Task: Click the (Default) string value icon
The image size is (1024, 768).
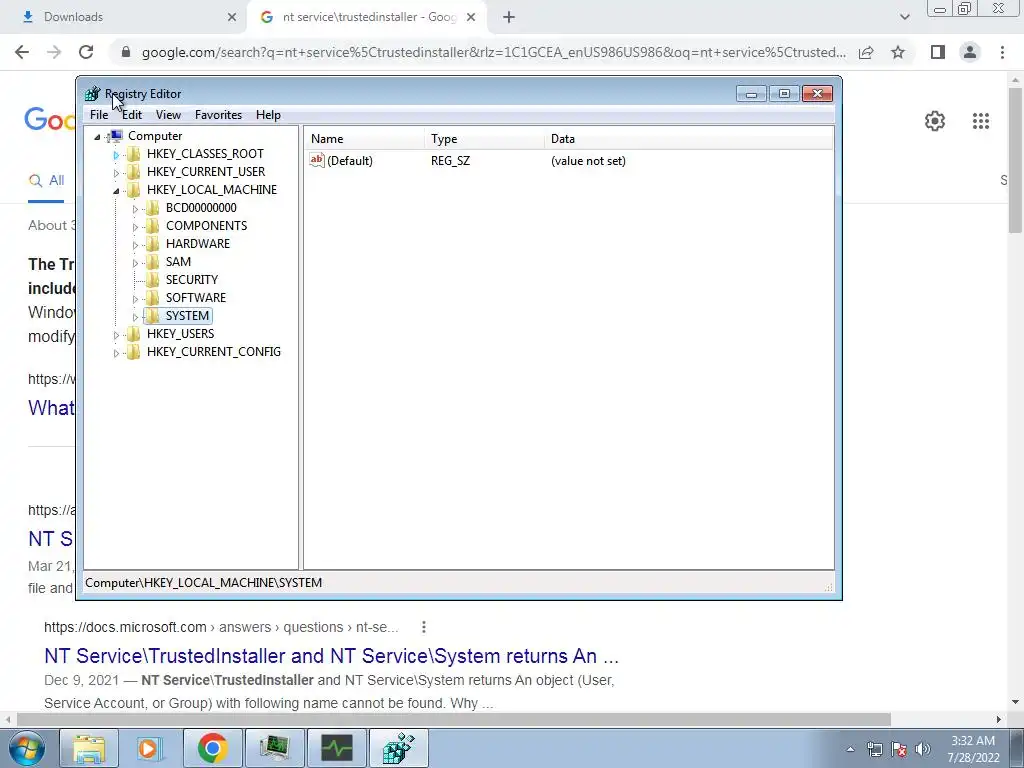Action: tap(317, 160)
